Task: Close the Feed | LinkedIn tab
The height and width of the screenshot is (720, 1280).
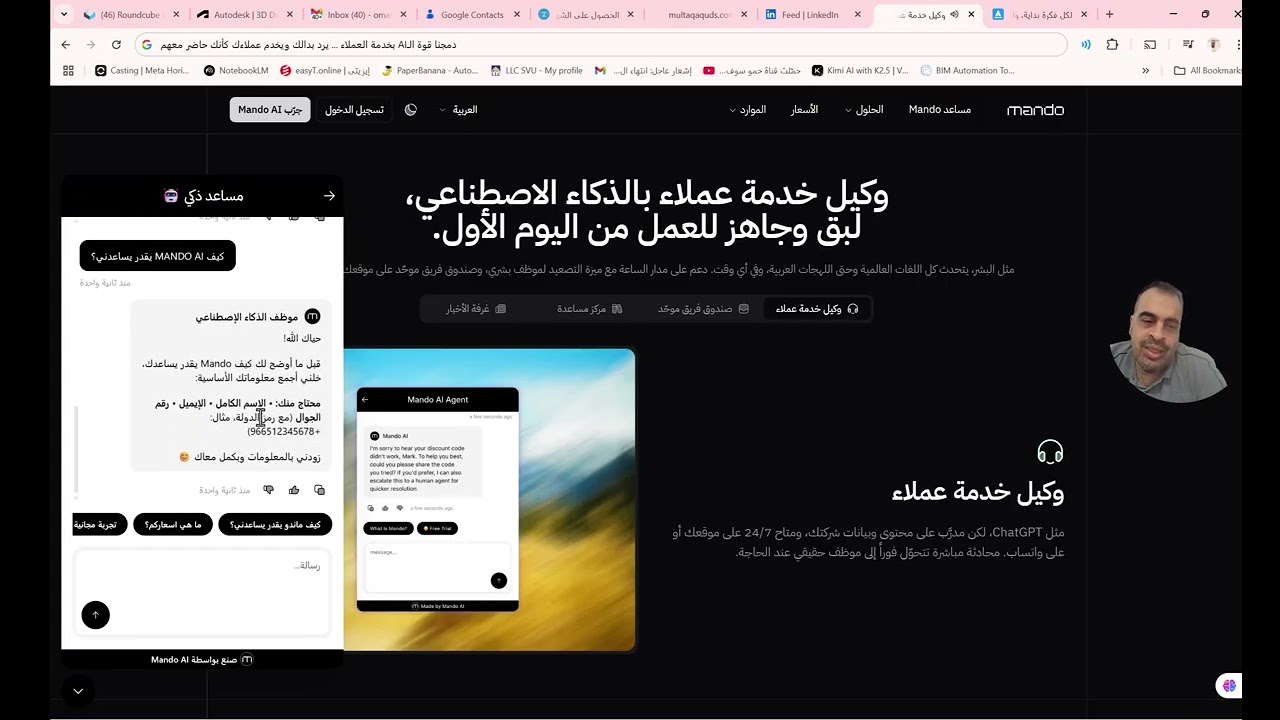Action: (858, 15)
